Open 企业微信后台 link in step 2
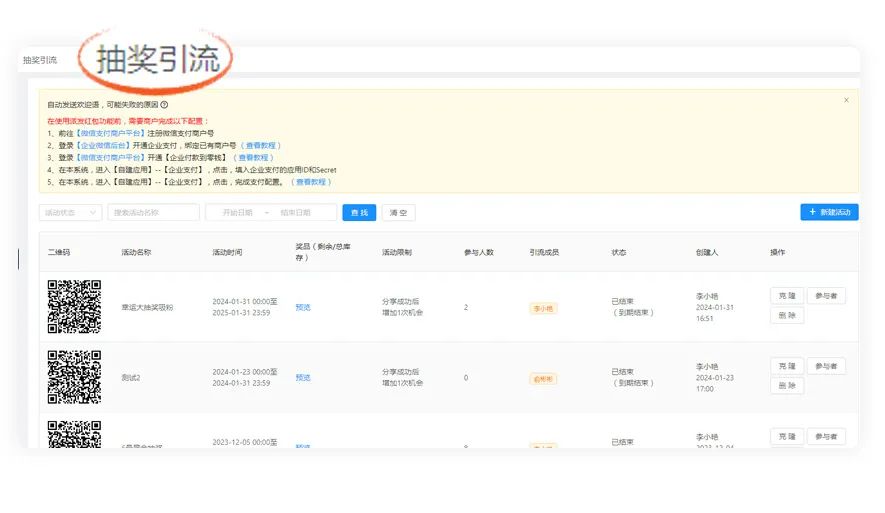885x513 pixels. point(104,146)
